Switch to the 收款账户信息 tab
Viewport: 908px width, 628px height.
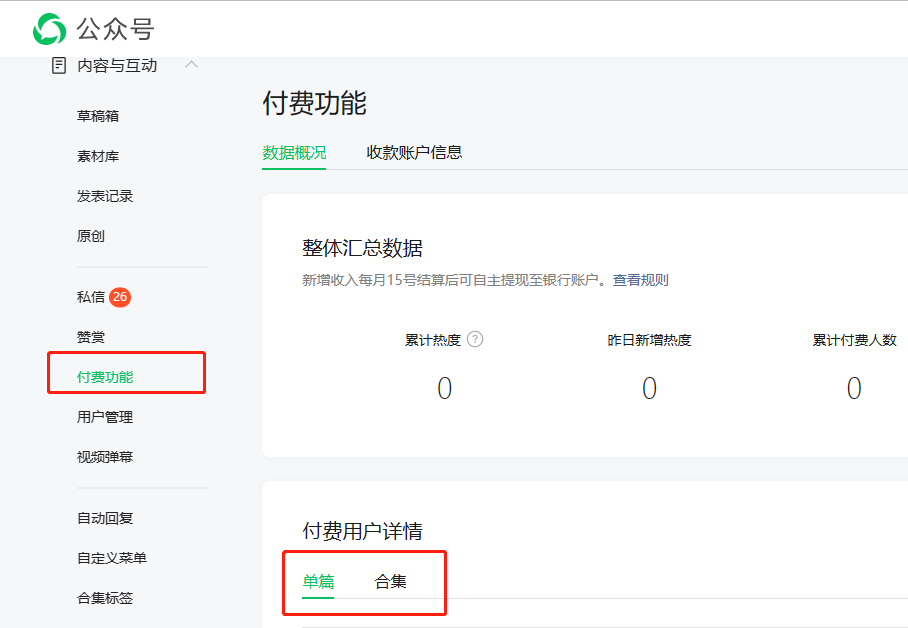point(413,153)
